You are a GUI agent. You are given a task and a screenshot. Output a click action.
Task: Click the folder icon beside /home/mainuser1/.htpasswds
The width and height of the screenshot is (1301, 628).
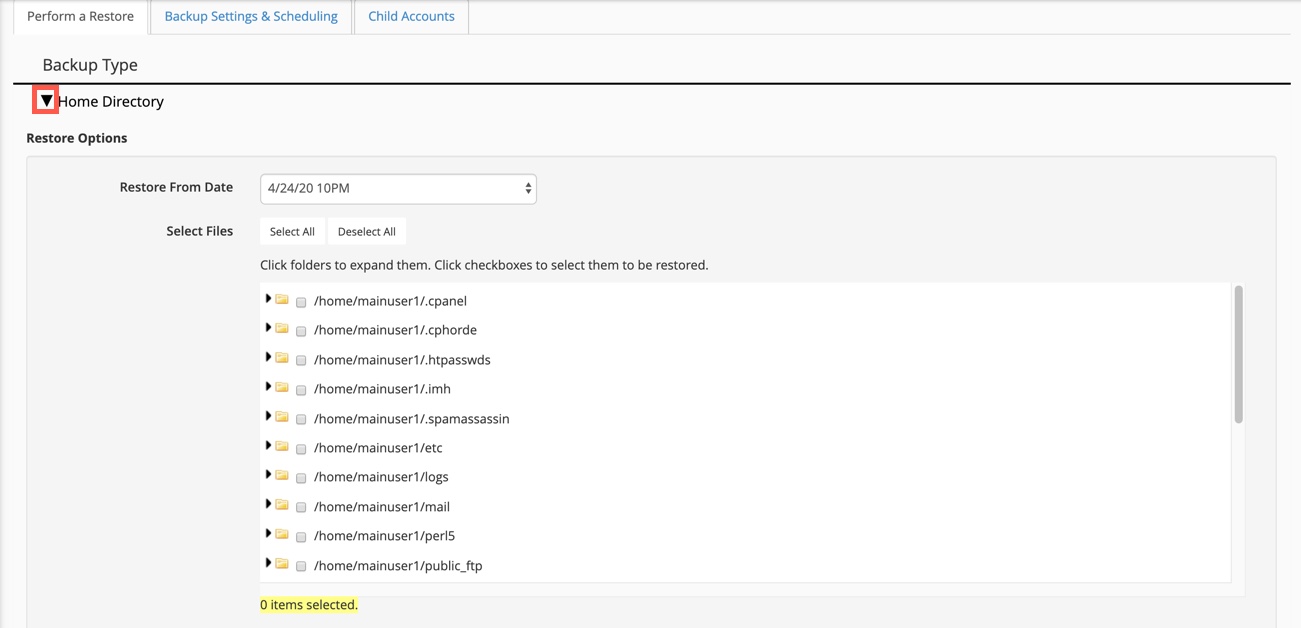click(x=282, y=358)
